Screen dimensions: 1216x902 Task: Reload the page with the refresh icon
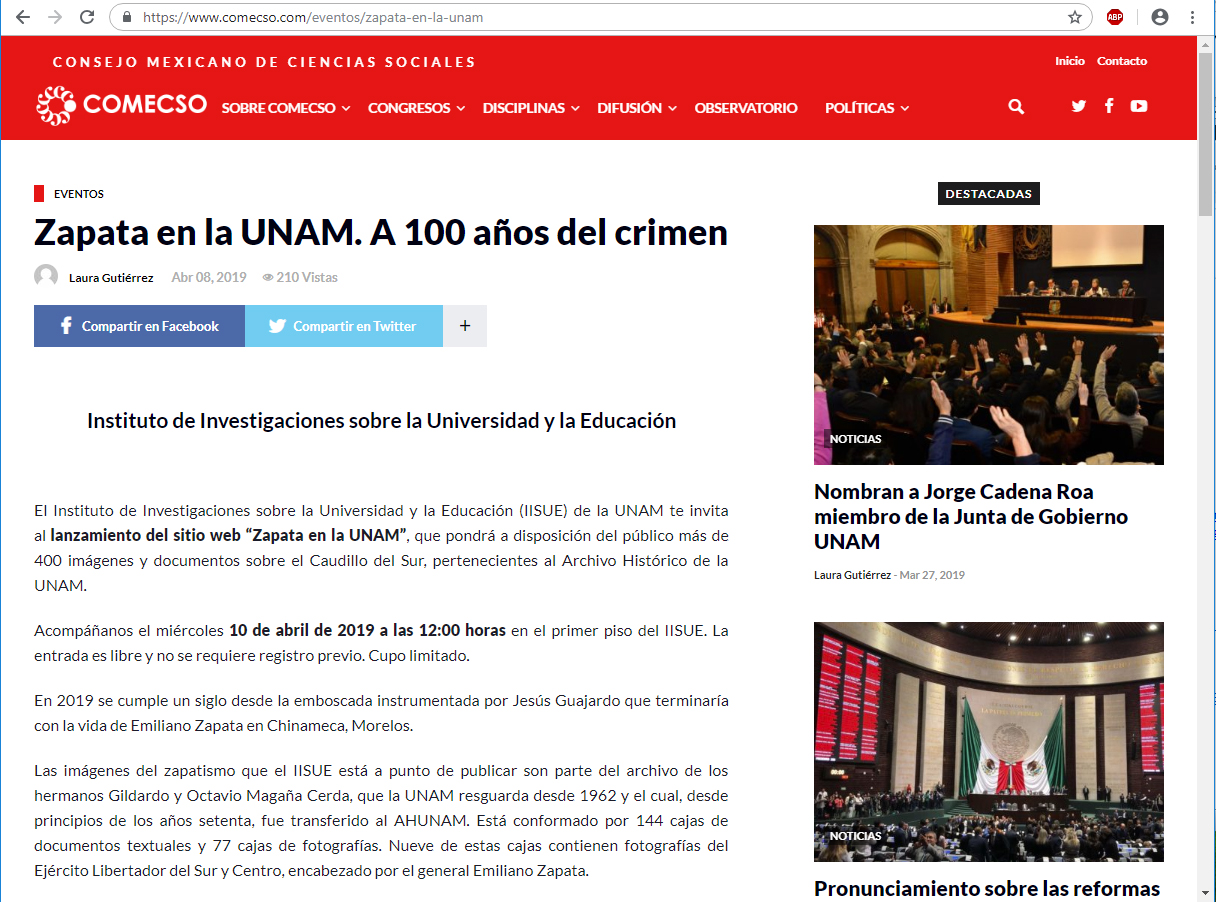(x=87, y=17)
